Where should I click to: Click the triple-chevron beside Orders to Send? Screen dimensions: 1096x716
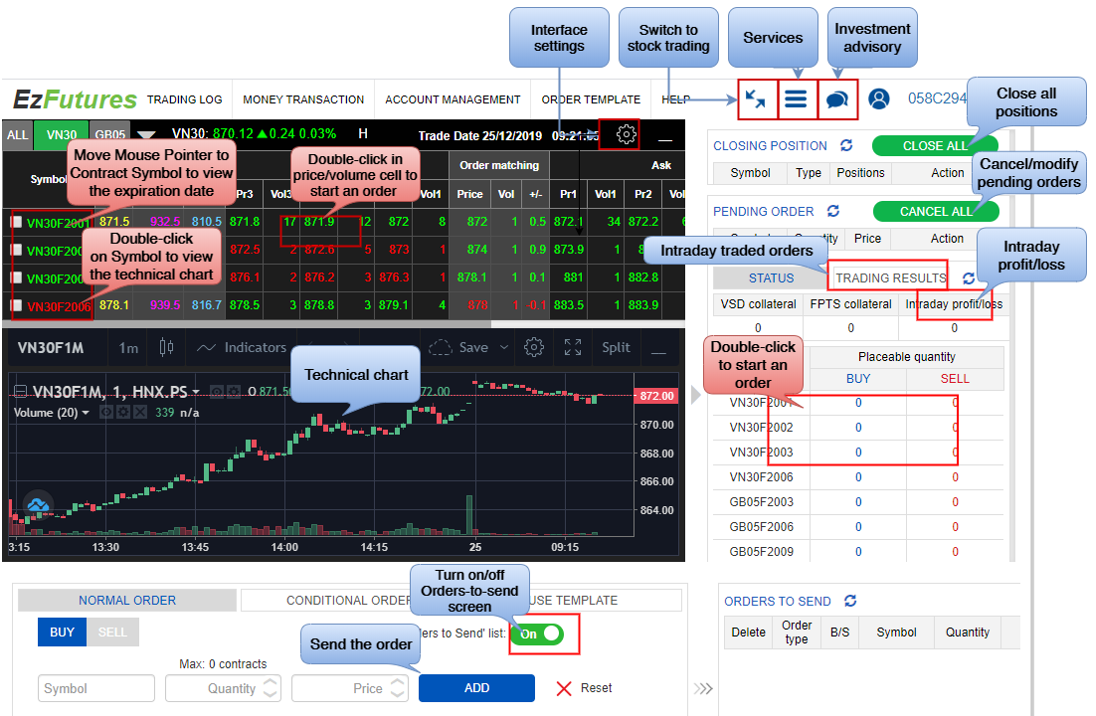click(x=702, y=689)
